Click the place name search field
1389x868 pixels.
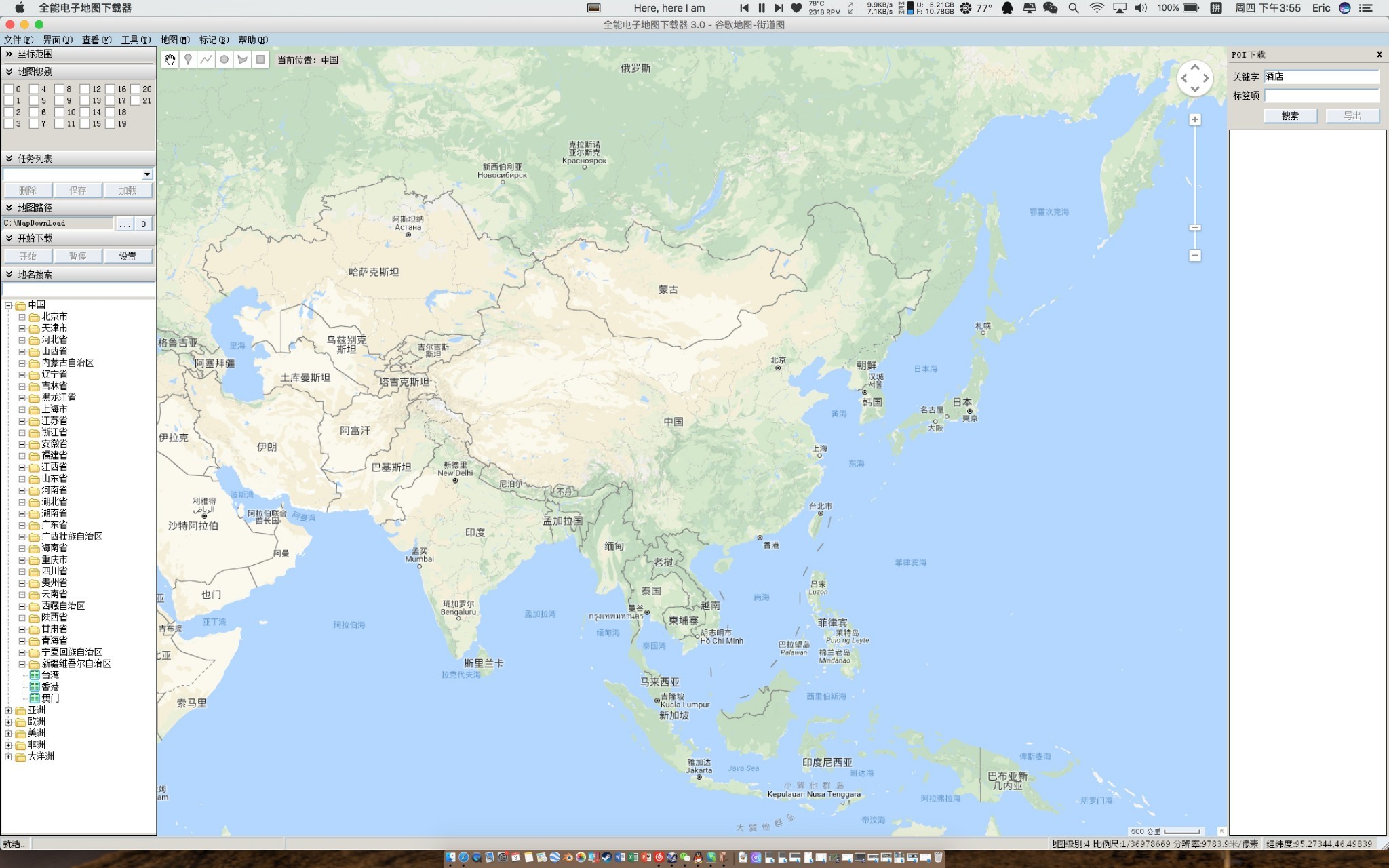(79, 290)
